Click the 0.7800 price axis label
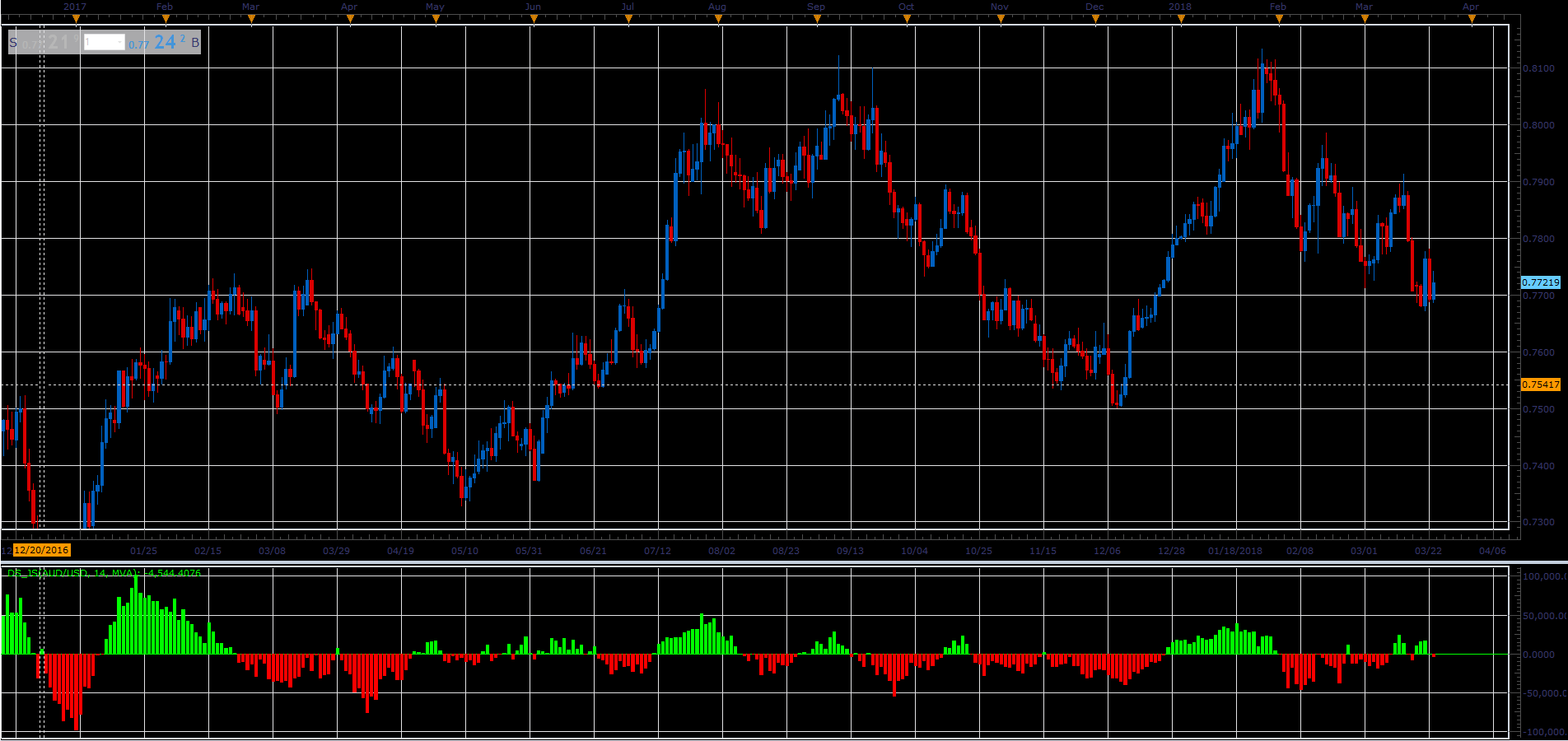This screenshot has height=741, width=1568. (x=1538, y=239)
